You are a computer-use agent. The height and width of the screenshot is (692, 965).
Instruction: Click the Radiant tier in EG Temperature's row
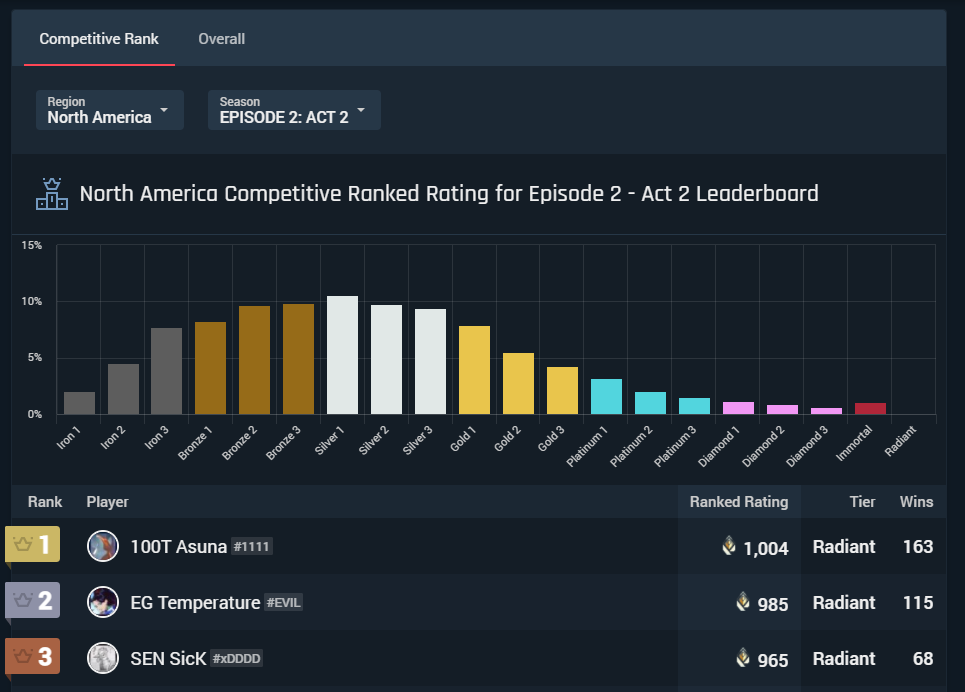click(844, 603)
